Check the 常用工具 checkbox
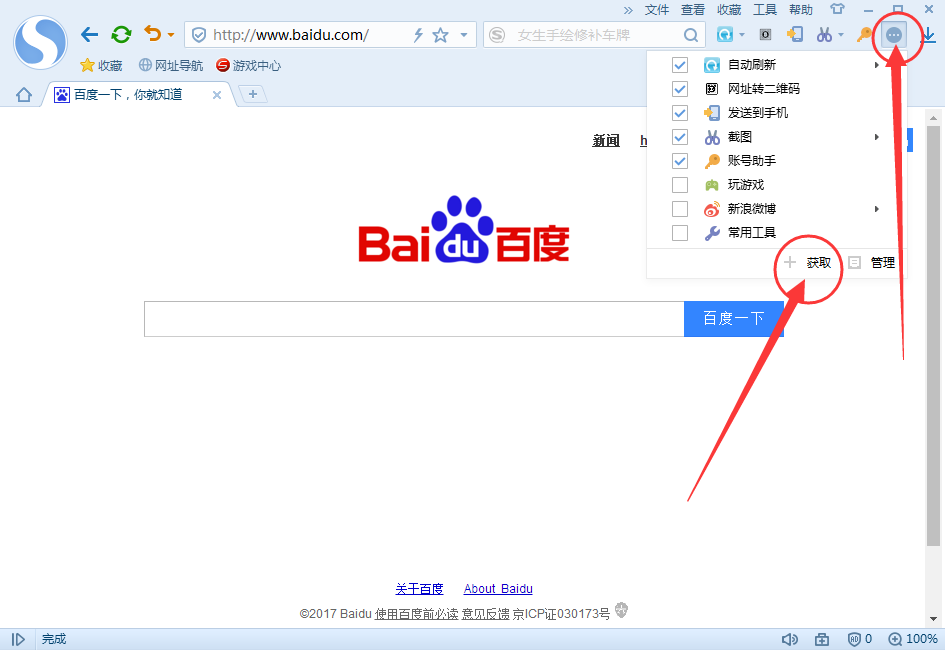Viewport: 945px width, 650px height. point(680,233)
